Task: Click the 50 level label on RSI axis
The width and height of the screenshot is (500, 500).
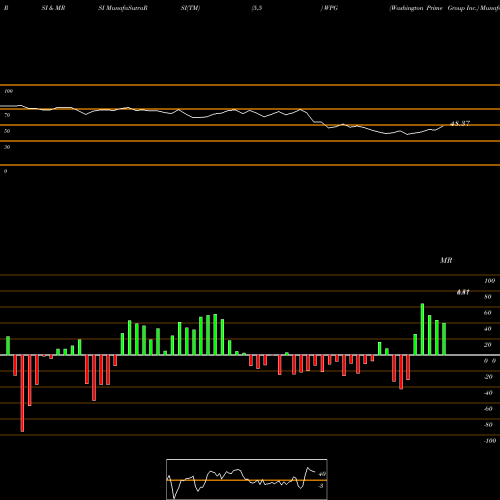Action: coord(7,131)
